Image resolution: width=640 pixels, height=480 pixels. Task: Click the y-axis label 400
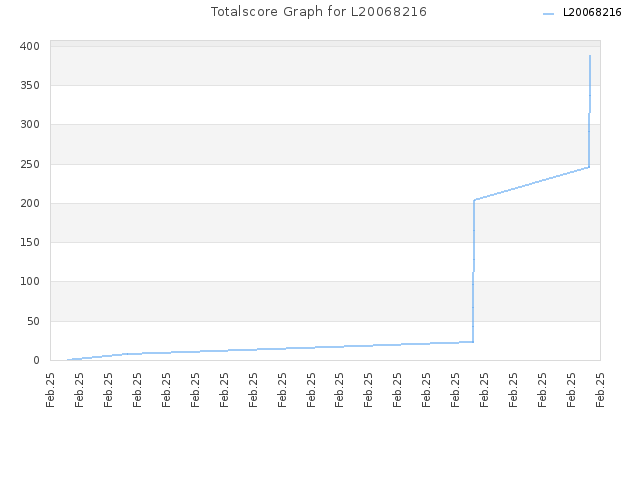pyautogui.click(x=30, y=46)
